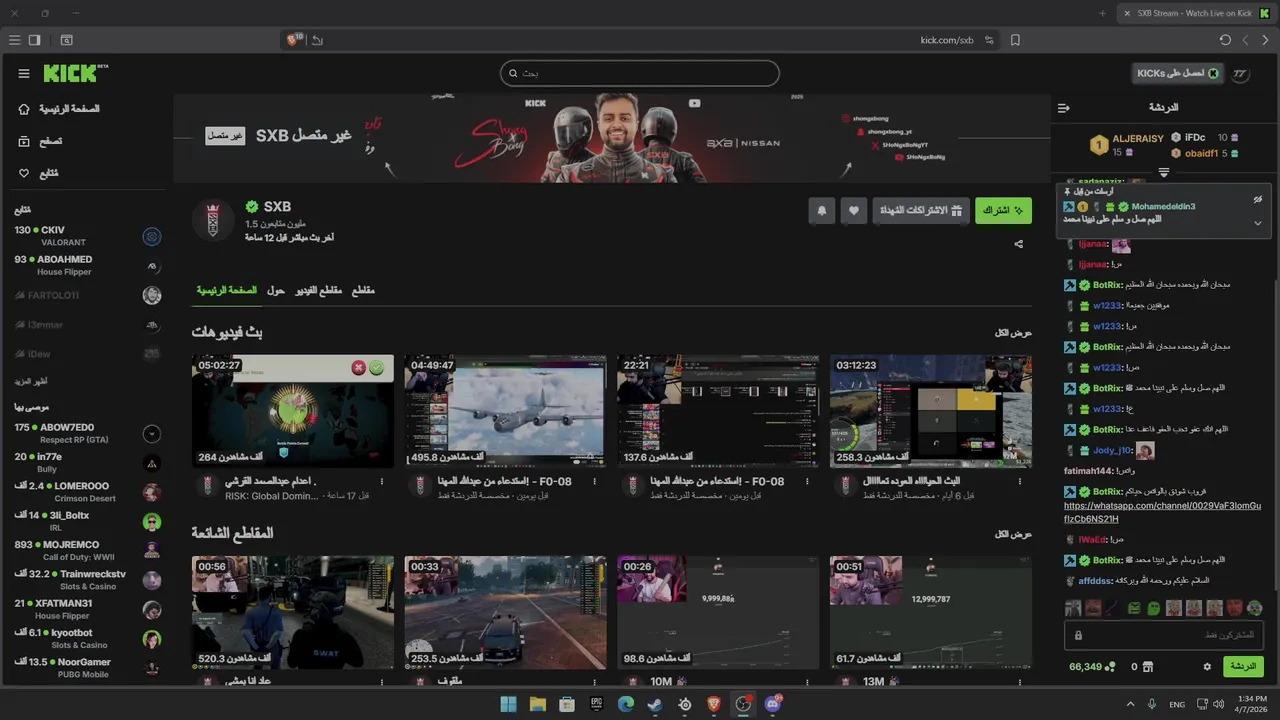Play the 00:33 popular clip
The height and width of the screenshot is (720, 1280).
click(x=505, y=612)
